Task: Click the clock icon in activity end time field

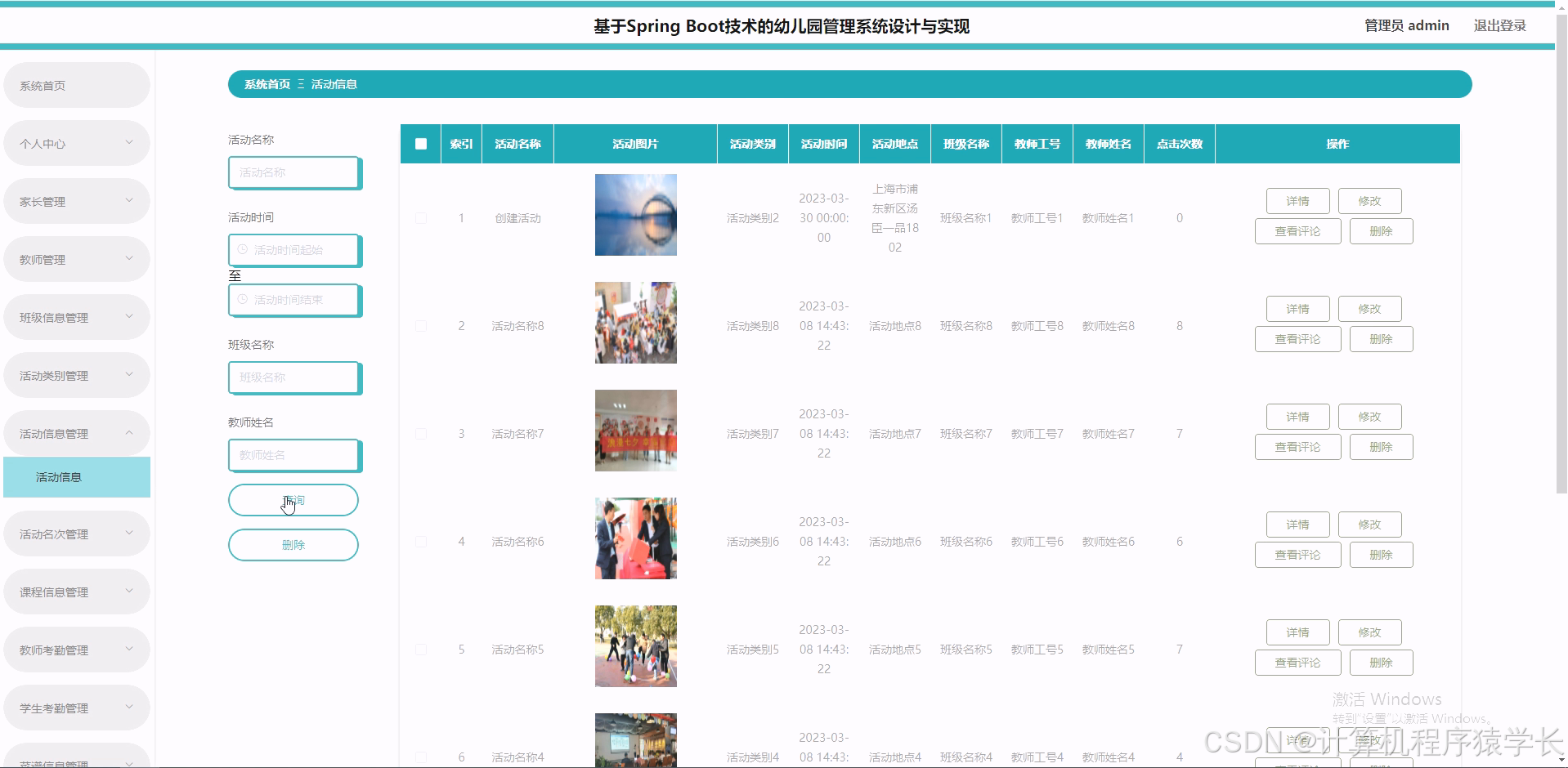Action: [x=242, y=299]
